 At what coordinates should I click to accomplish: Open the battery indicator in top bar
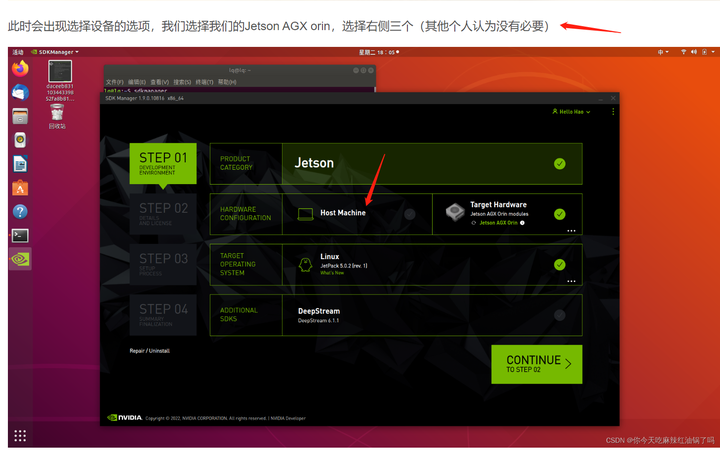click(x=704, y=52)
